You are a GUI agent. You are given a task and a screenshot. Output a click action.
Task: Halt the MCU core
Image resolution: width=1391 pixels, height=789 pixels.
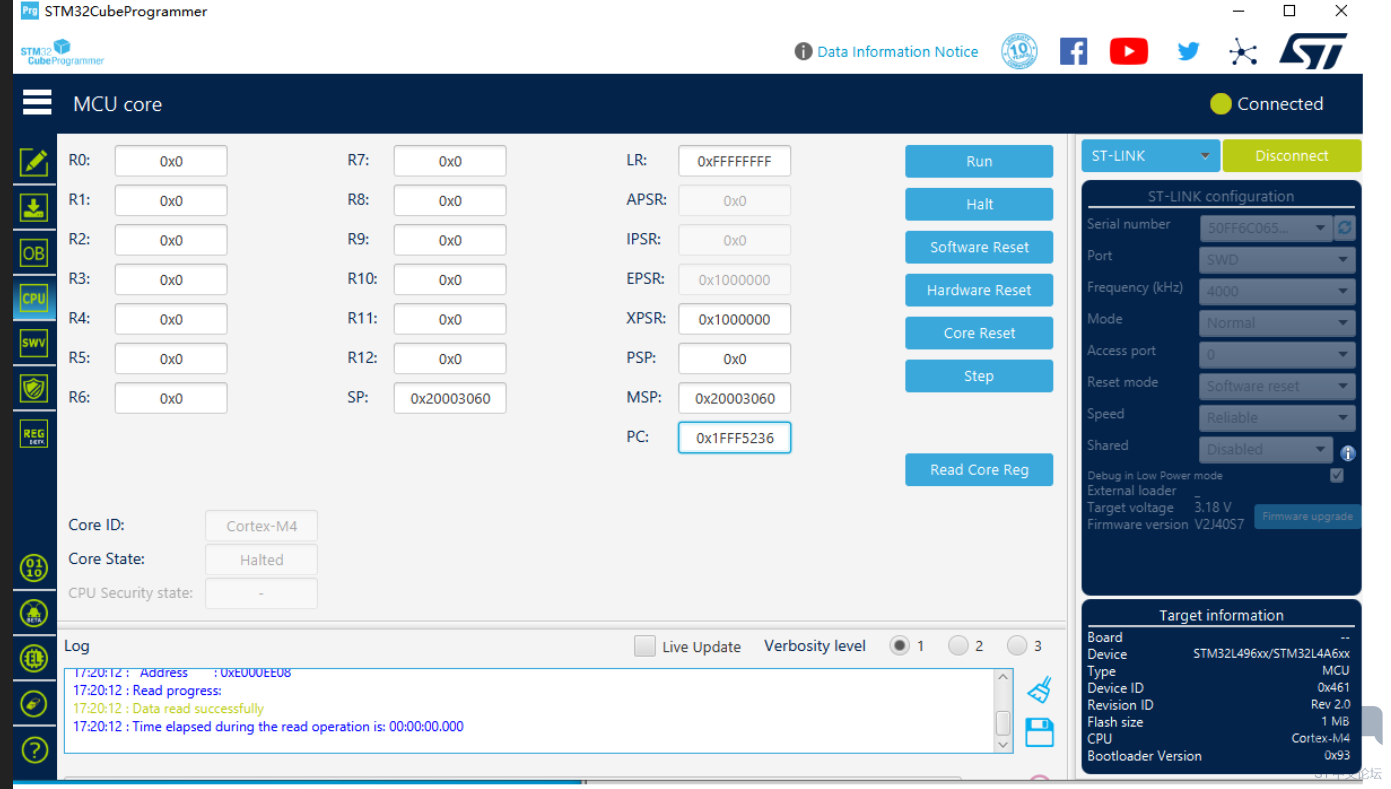pyautogui.click(x=979, y=204)
